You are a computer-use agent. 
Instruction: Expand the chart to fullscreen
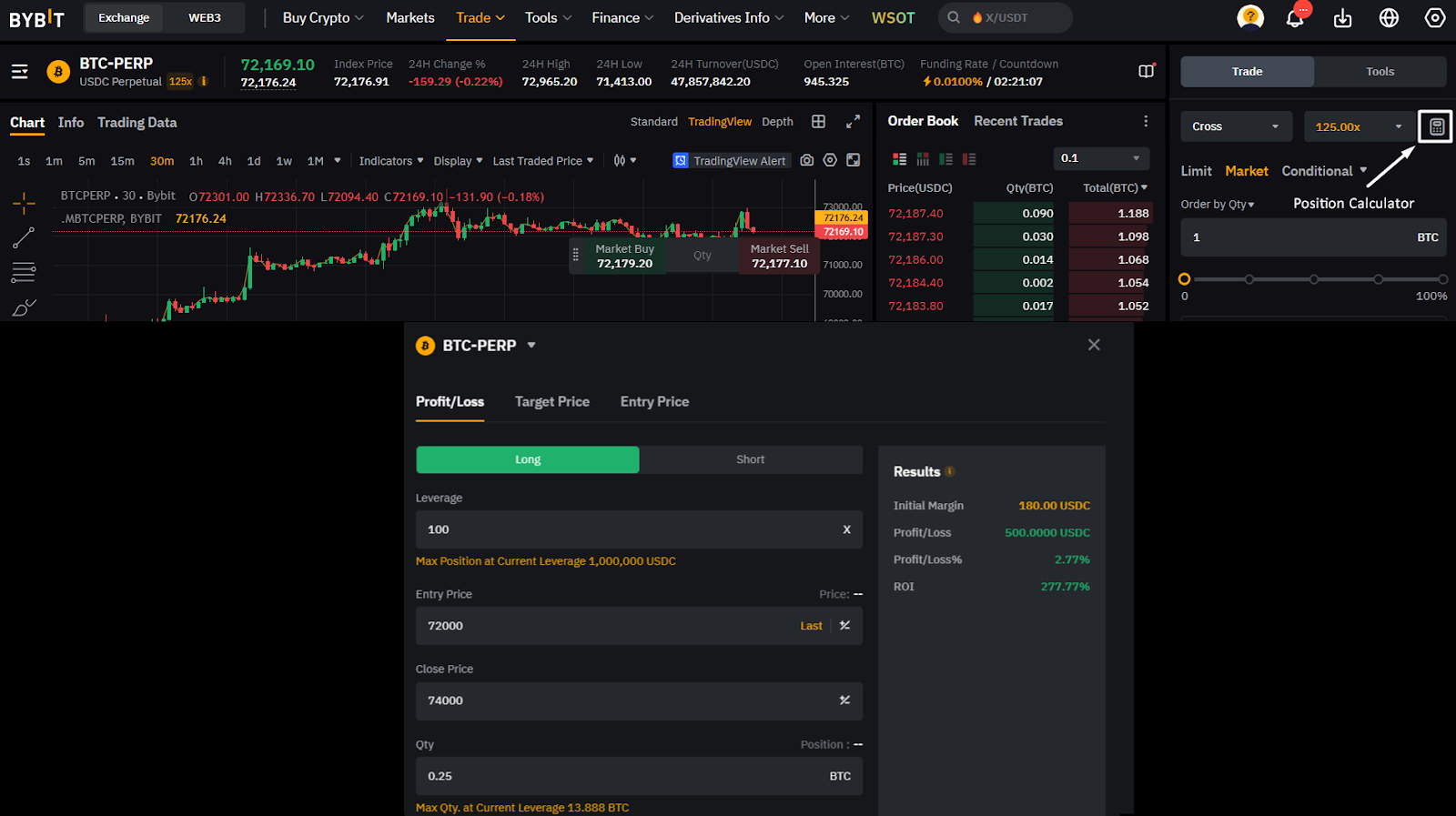(x=853, y=122)
